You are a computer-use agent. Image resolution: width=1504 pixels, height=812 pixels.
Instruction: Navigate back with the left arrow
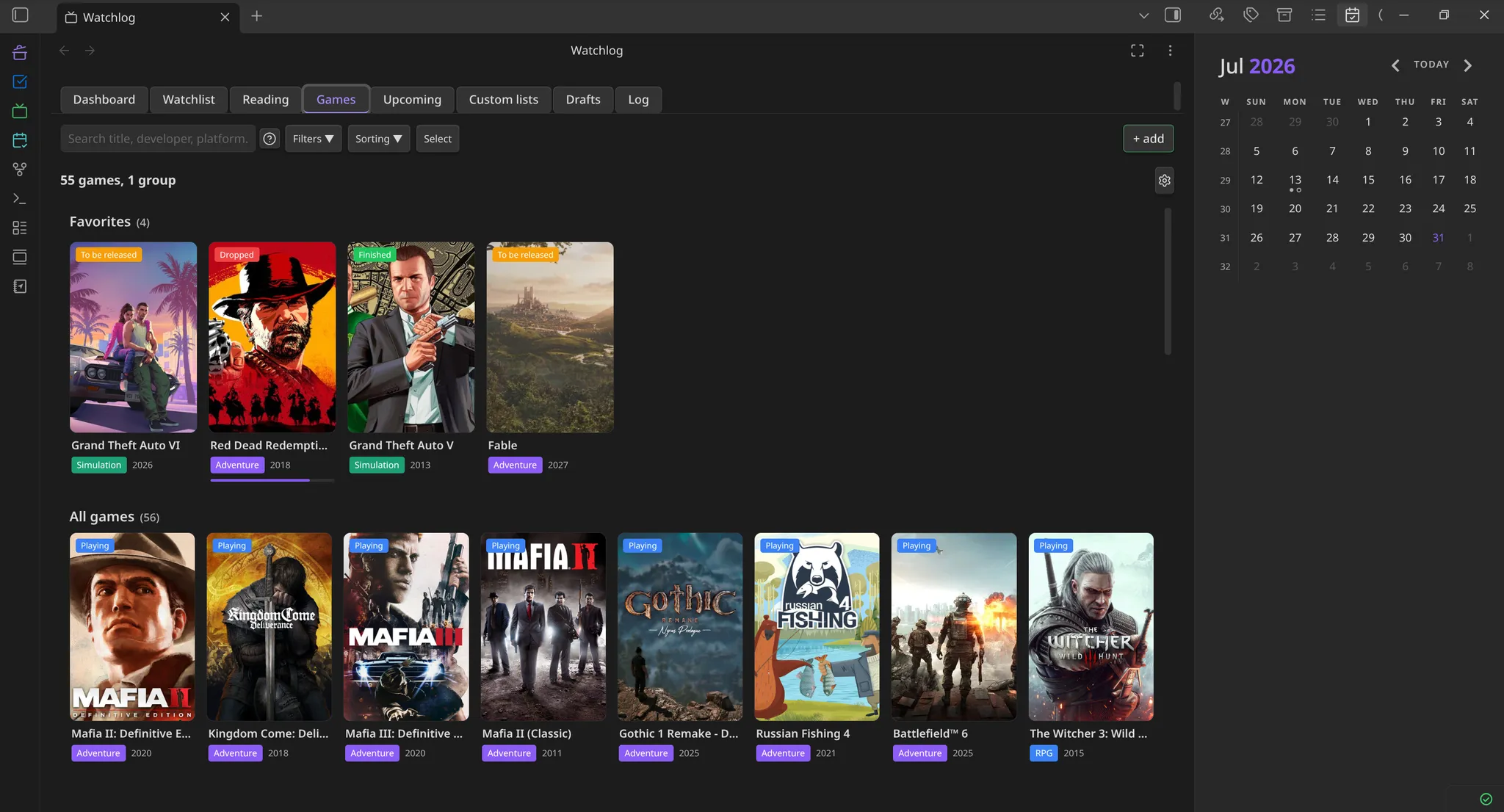click(x=65, y=51)
